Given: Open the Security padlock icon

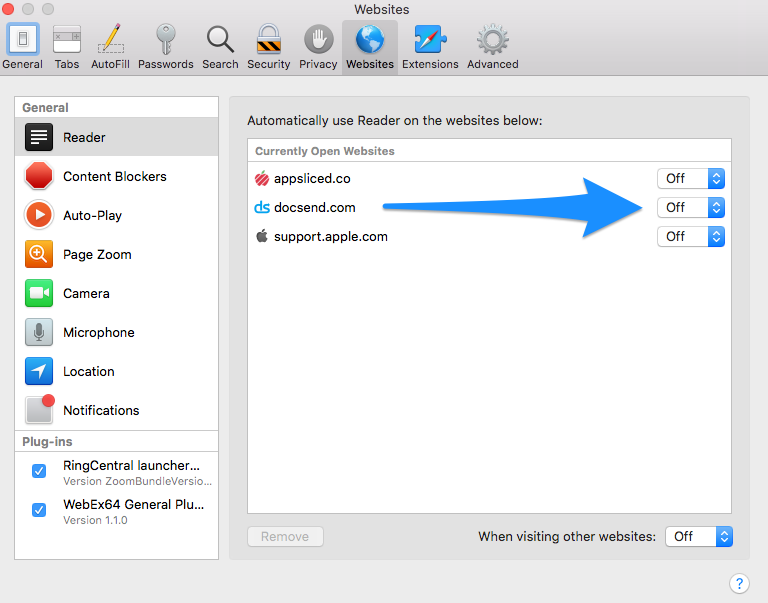Looking at the screenshot, I should point(268,39).
